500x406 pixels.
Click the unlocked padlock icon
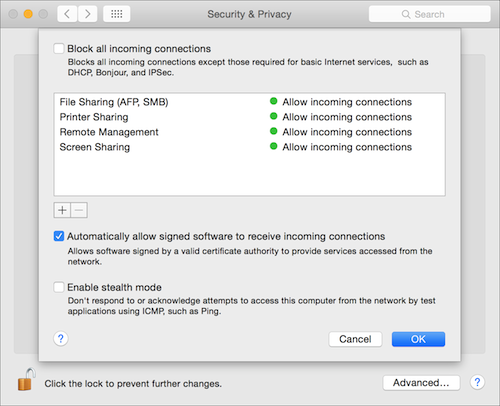26,379
